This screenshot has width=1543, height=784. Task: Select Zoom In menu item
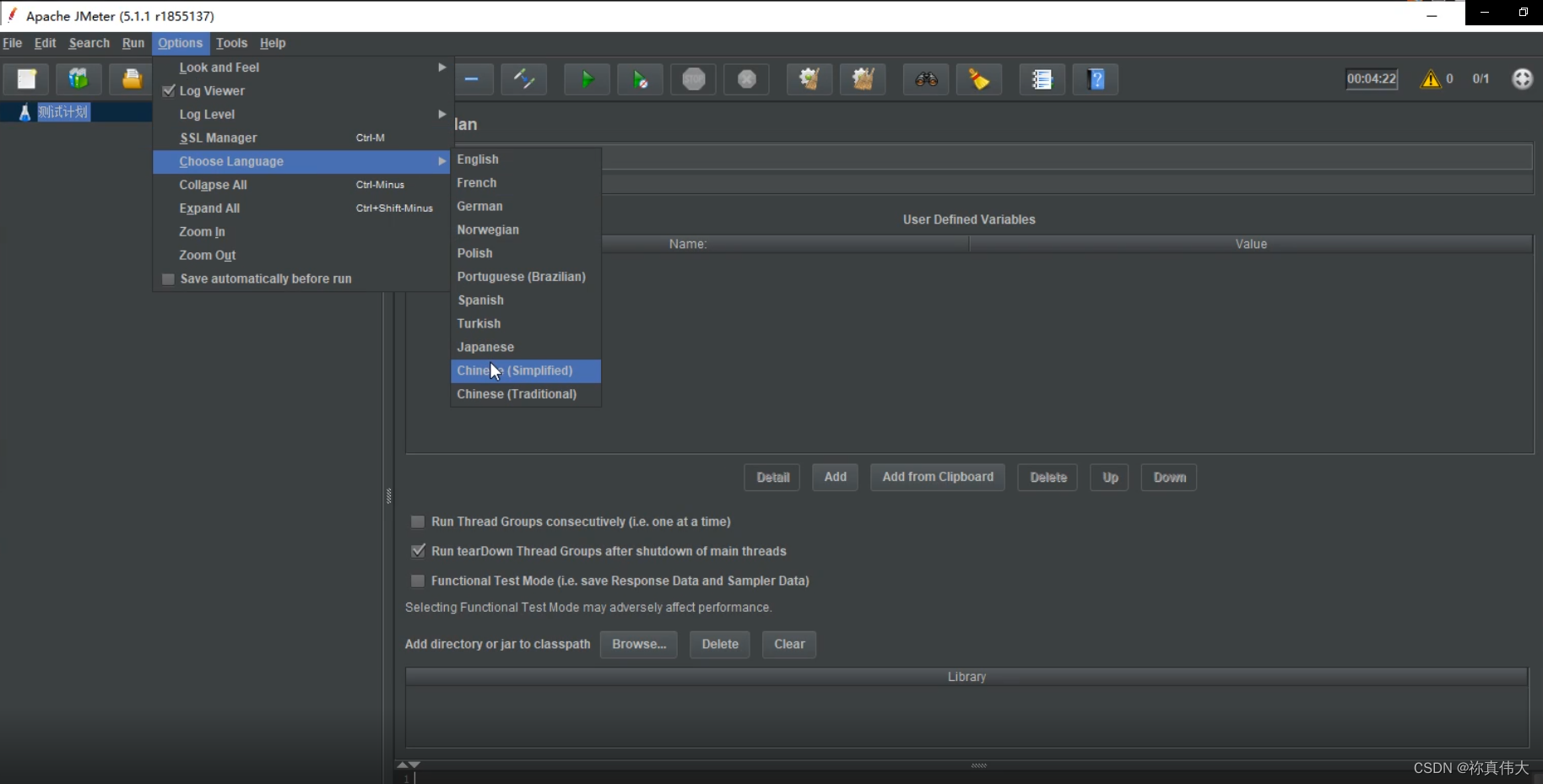pos(302,231)
